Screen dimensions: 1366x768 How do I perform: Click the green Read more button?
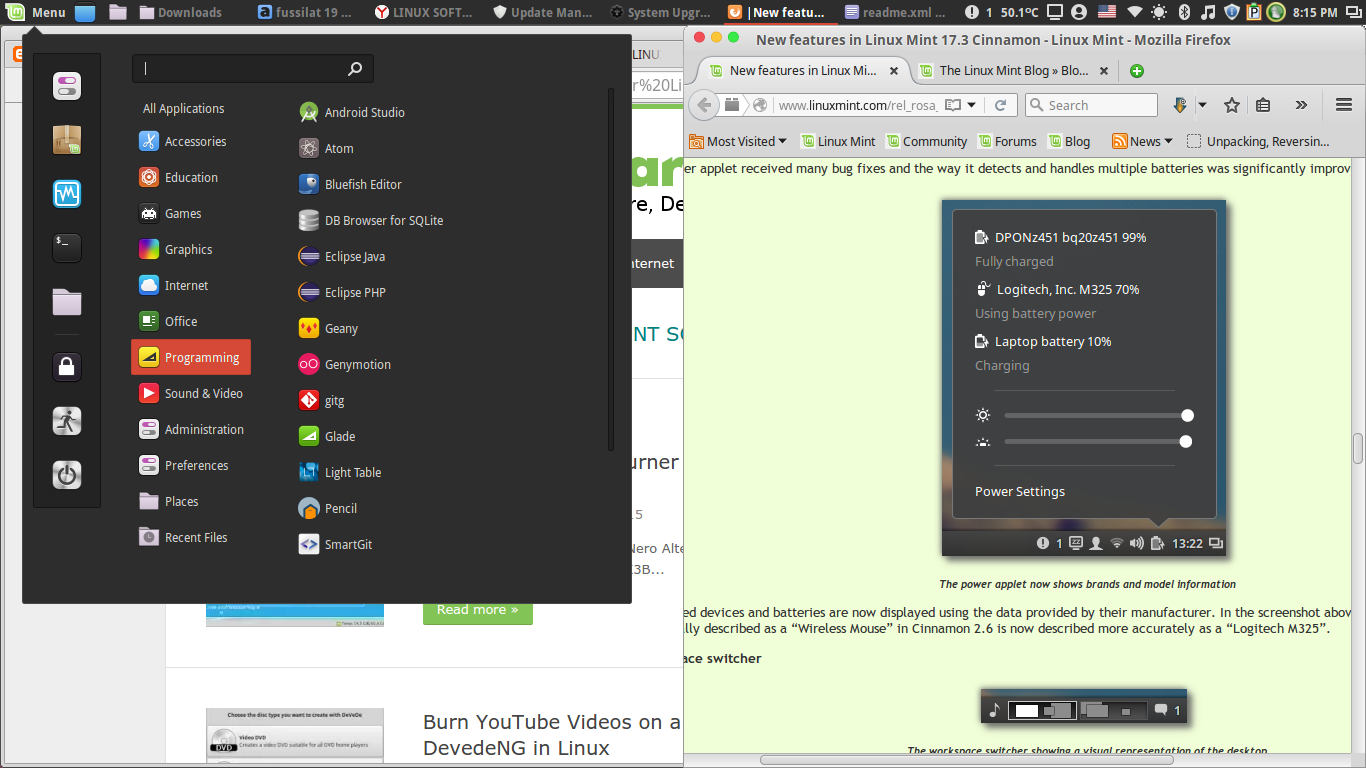pos(478,609)
